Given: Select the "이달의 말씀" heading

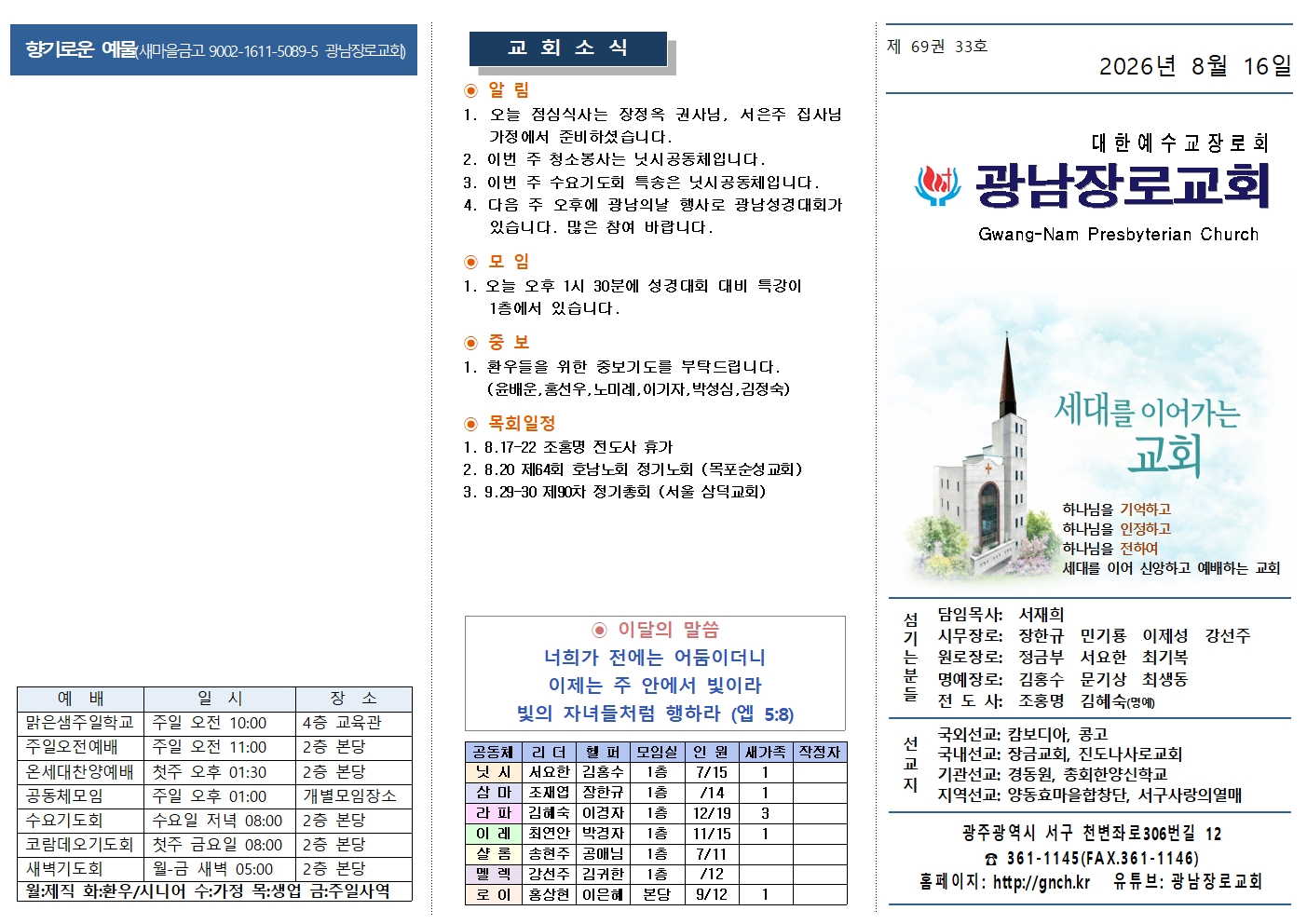Looking at the screenshot, I should pyautogui.click(x=669, y=630).
